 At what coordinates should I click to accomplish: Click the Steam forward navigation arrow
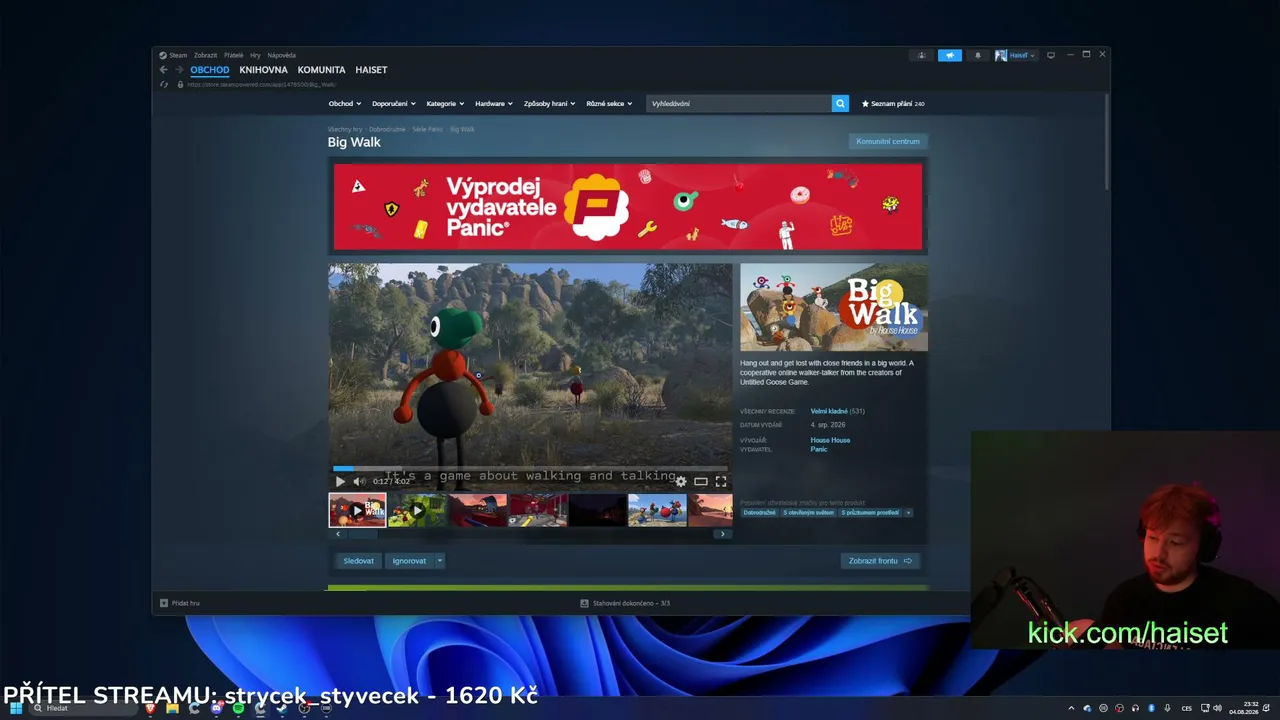point(179,70)
